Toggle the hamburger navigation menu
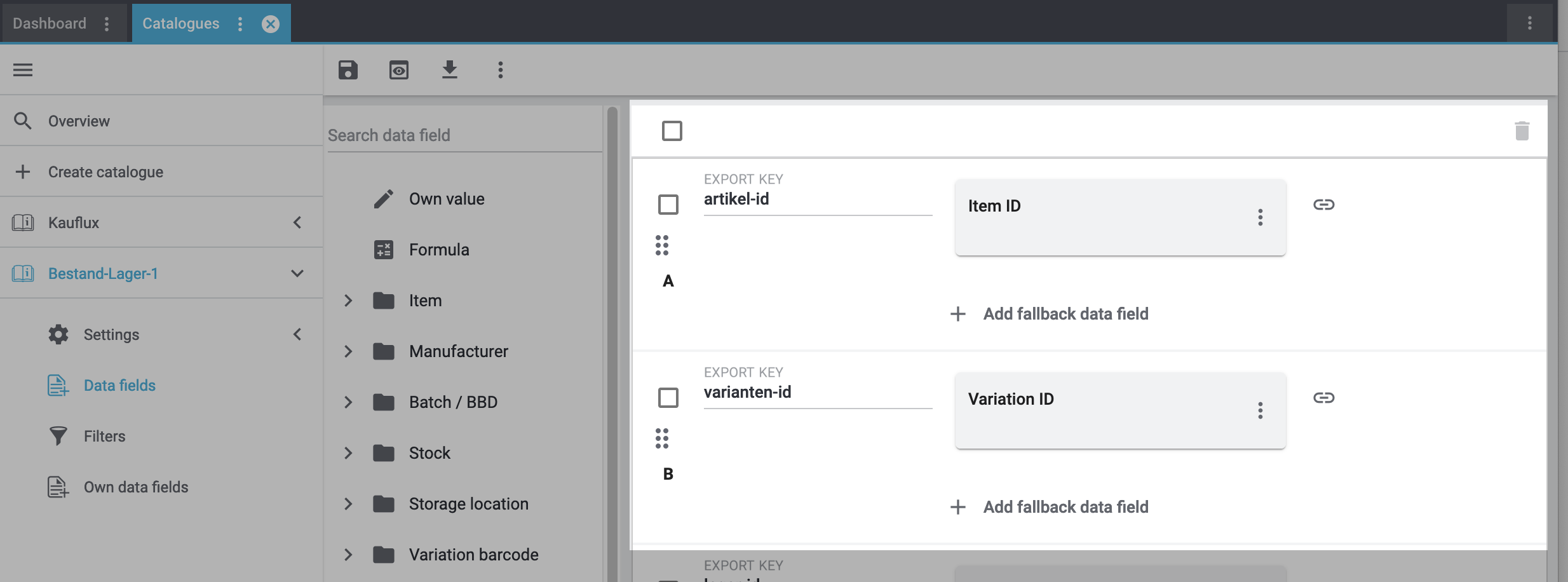This screenshot has height=582, width=1568. pos(23,70)
